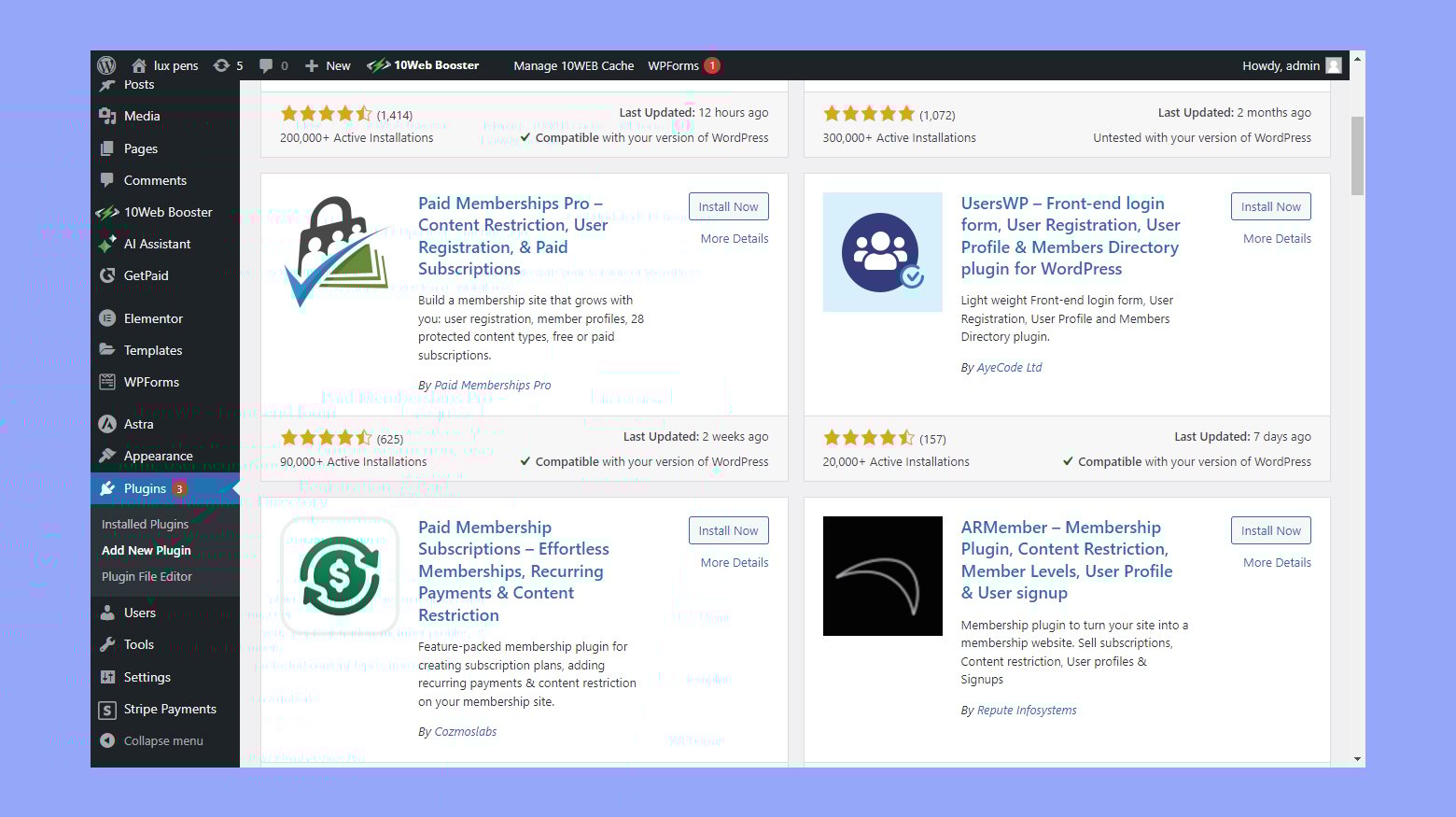
Task: Click the UsersWP plugin icon
Action: [x=882, y=252]
